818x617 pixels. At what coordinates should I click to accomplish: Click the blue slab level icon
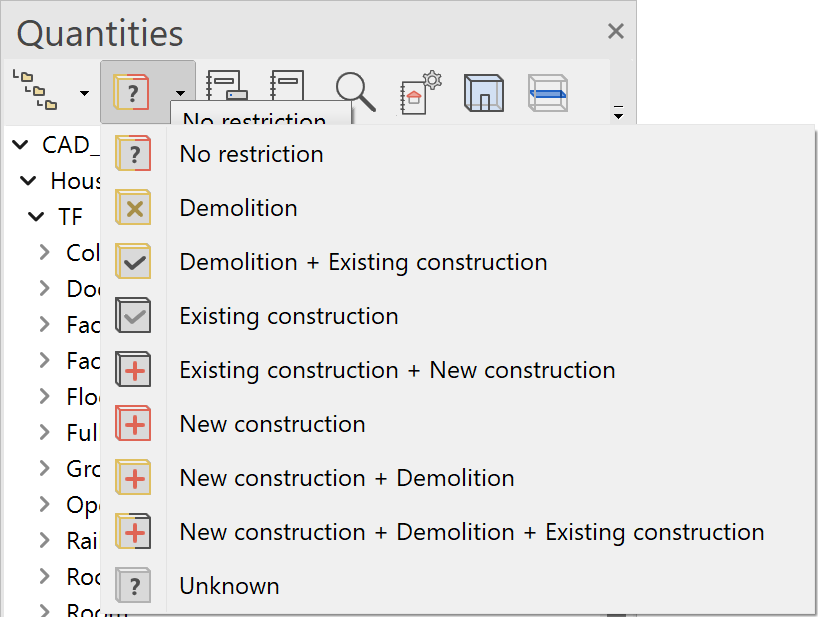pos(548,93)
